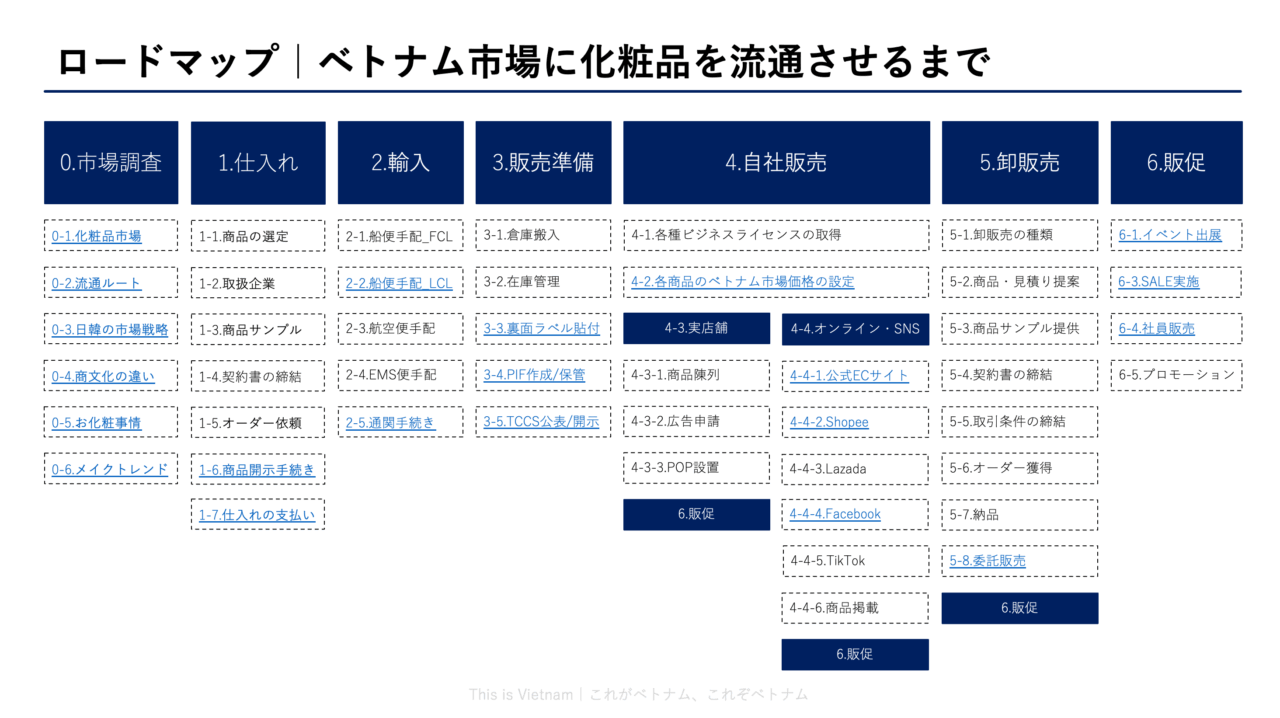Open the 1-7.仕入れの支払い link
Viewport: 1280px width, 718px height.
[257, 514]
